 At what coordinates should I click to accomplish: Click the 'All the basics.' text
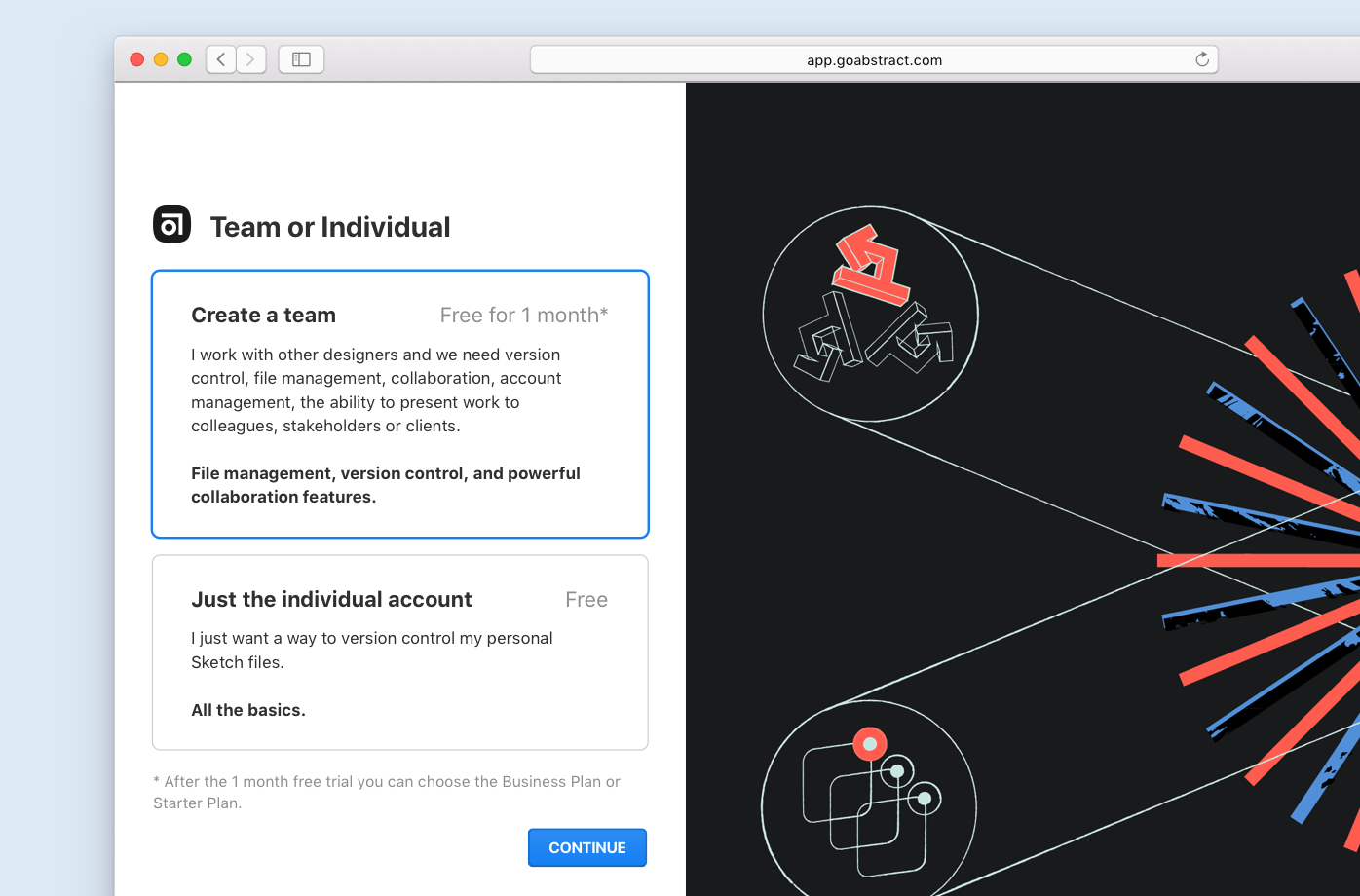248,710
